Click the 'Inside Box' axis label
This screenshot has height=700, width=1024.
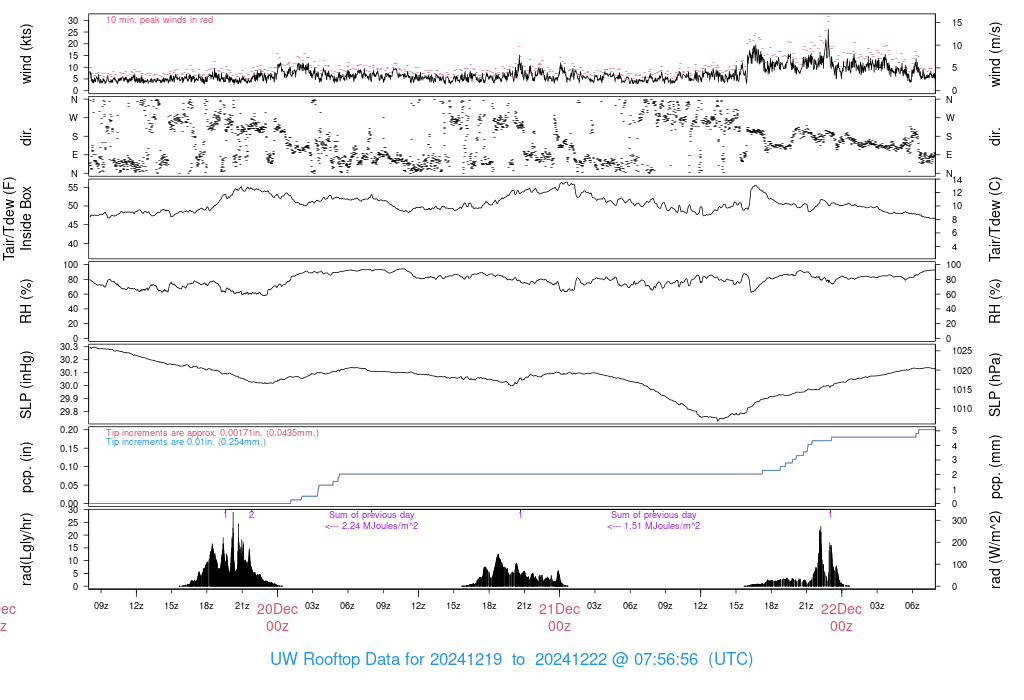pyautogui.click(x=26, y=218)
